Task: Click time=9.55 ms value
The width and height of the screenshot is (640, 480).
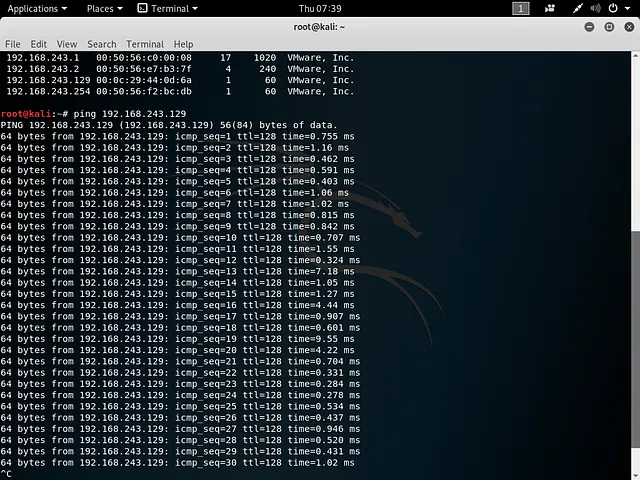Action: click(x=321, y=339)
